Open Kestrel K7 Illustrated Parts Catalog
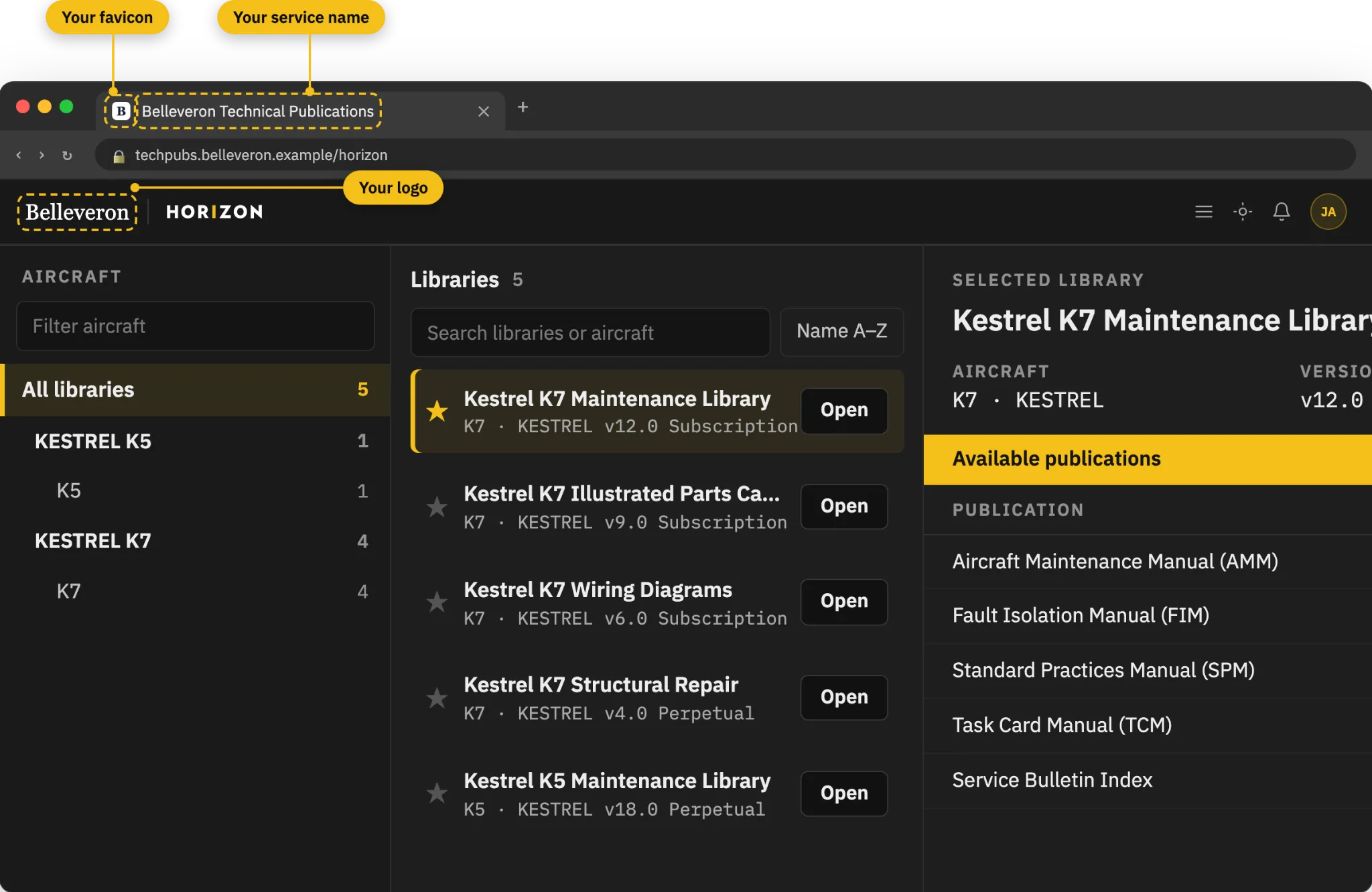Screen dimensions: 1372x892 844,506
